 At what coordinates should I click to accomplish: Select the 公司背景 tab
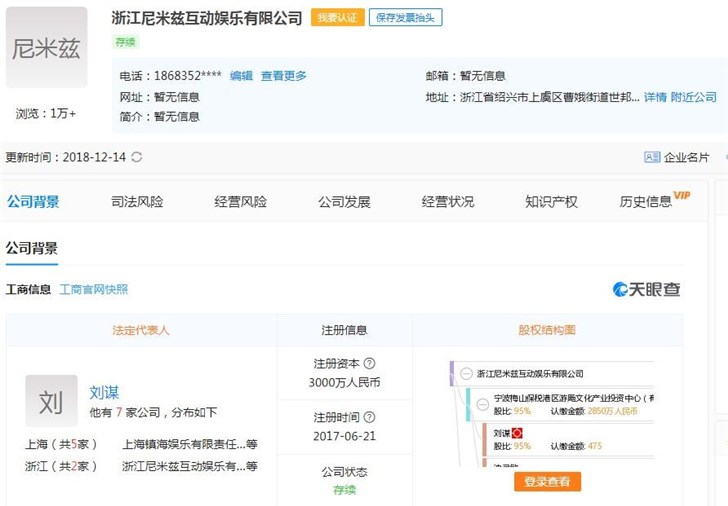coord(33,202)
